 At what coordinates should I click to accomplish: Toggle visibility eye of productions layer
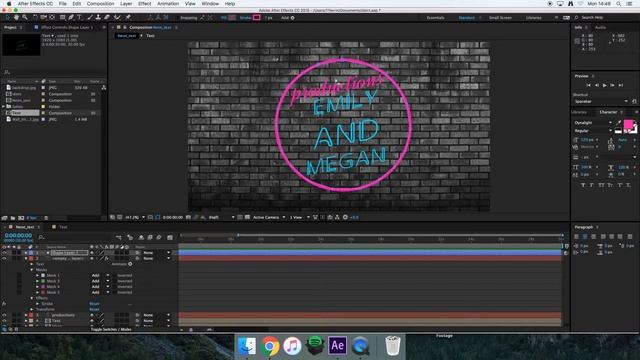(4, 316)
